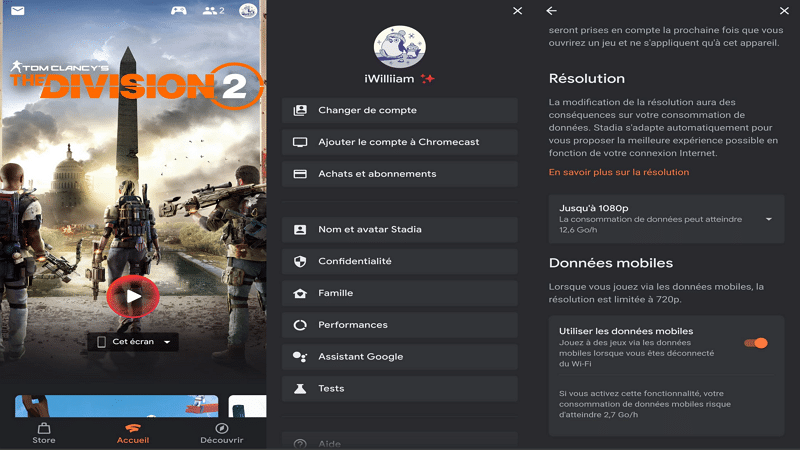
Task: Click the phone icon beside 'Cet écran'
Action: (x=102, y=342)
